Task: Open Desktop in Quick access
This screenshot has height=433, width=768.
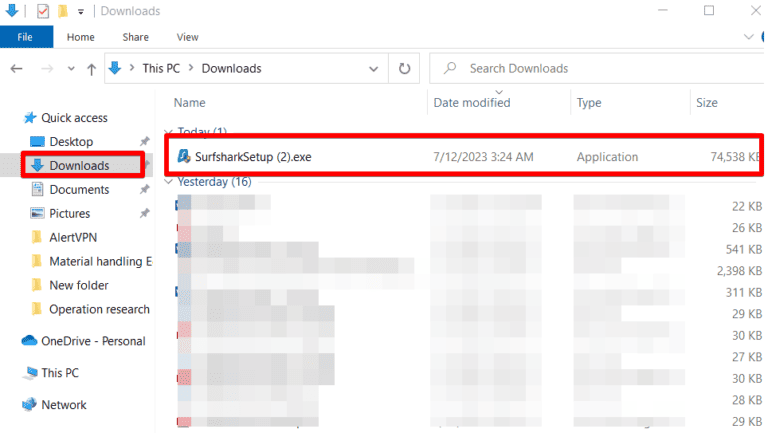Action: (x=71, y=142)
